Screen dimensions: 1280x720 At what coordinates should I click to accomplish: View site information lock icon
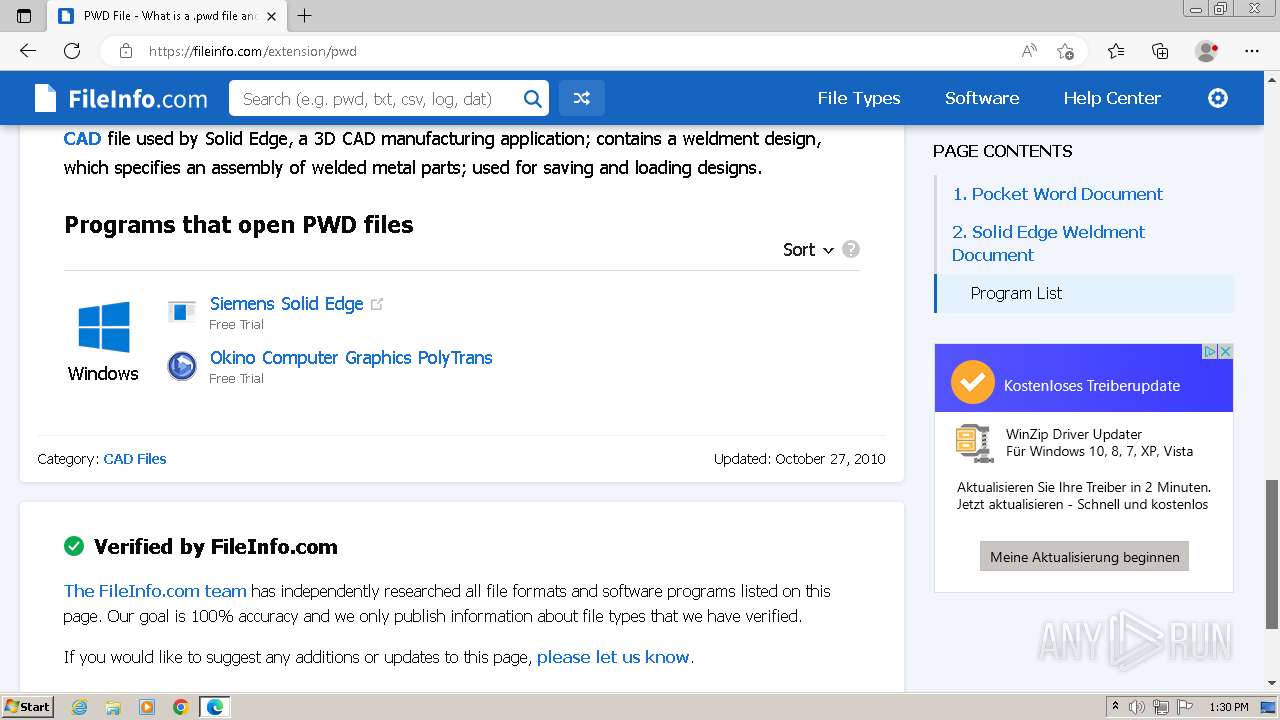click(126, 51)
